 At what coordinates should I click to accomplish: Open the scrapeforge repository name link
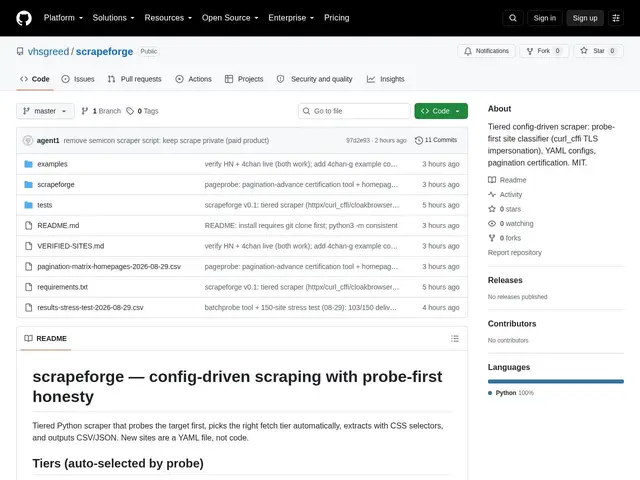[x=104, y=51]
